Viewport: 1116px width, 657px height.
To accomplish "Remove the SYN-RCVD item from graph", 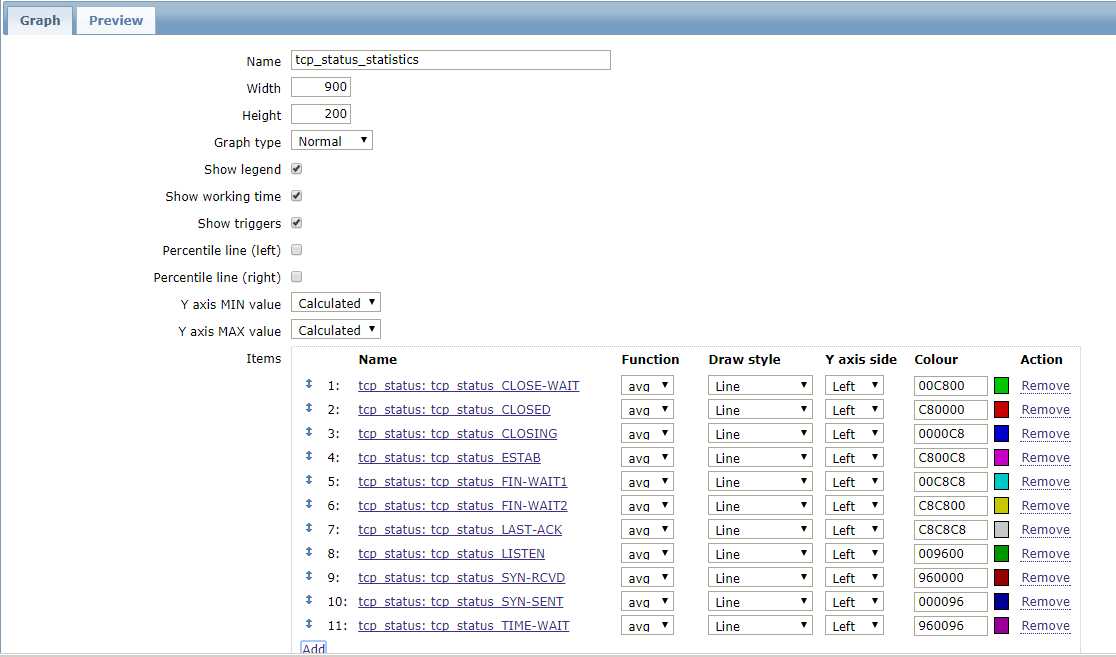I will pyautogui.click(x=1045, y=578).
